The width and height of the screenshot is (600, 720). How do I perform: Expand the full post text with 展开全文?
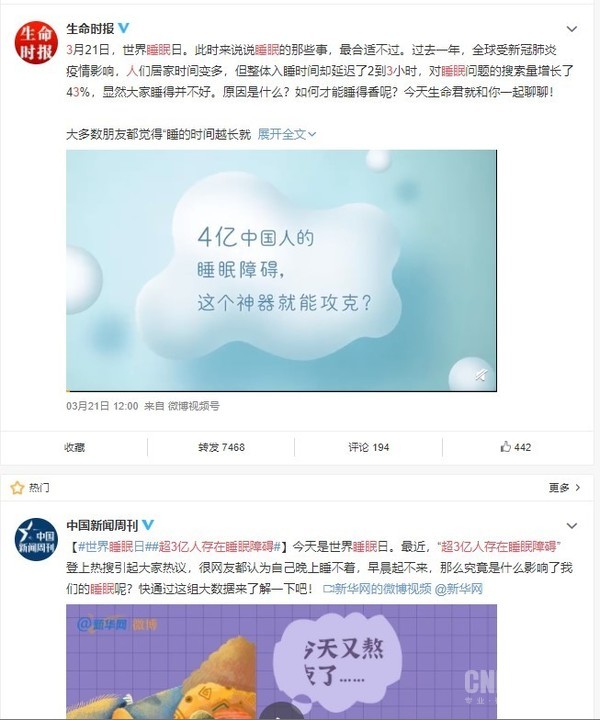point(287,134)
